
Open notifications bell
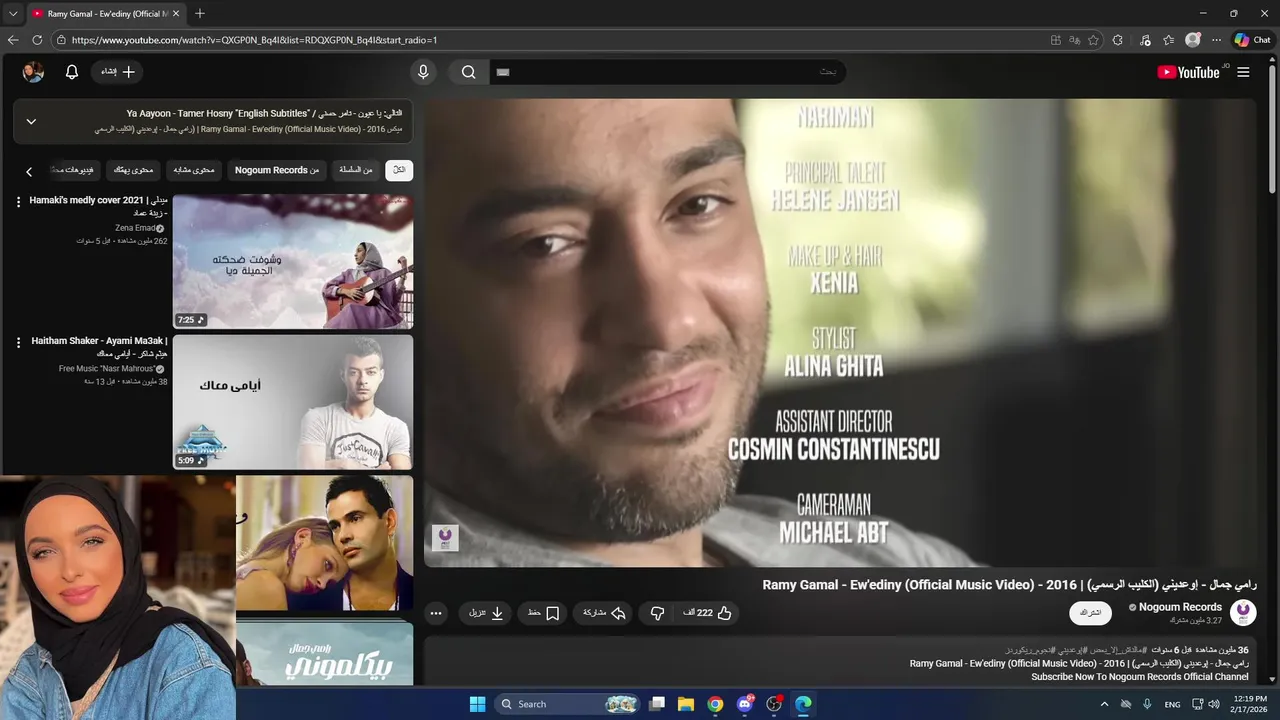[72, 72]
